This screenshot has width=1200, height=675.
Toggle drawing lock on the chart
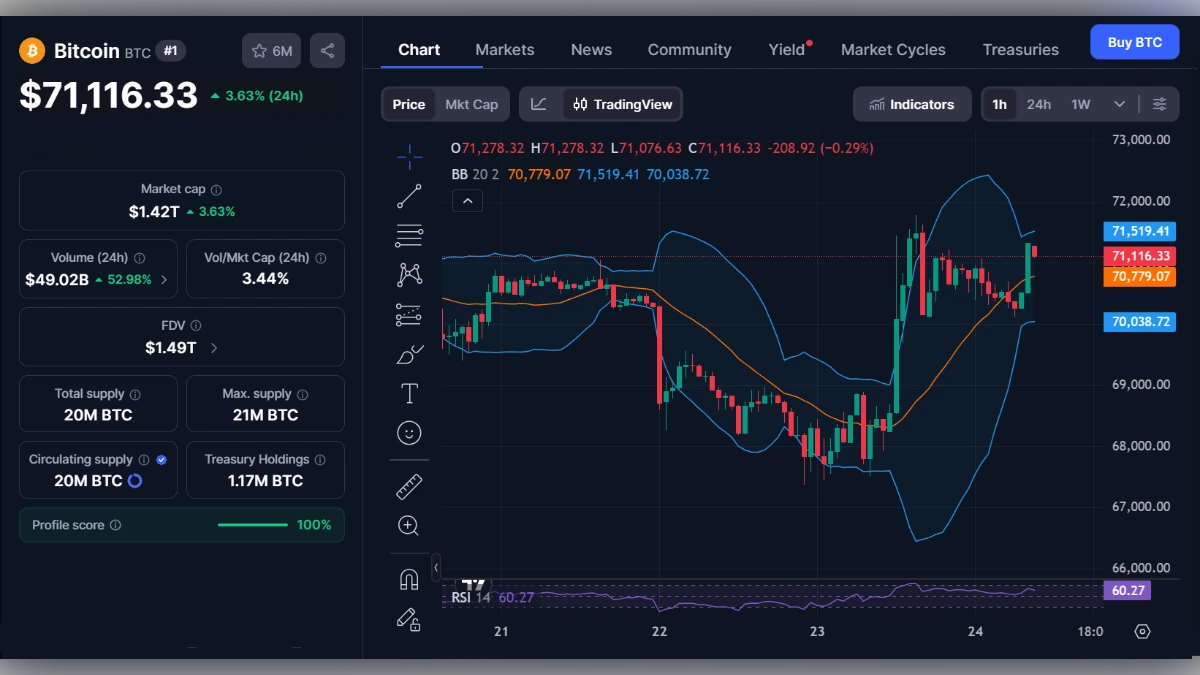point(409,620)
